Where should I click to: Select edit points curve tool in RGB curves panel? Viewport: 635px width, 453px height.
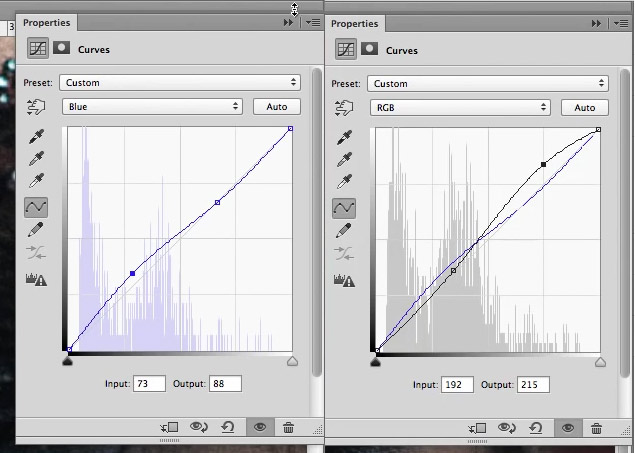(344, 208)
